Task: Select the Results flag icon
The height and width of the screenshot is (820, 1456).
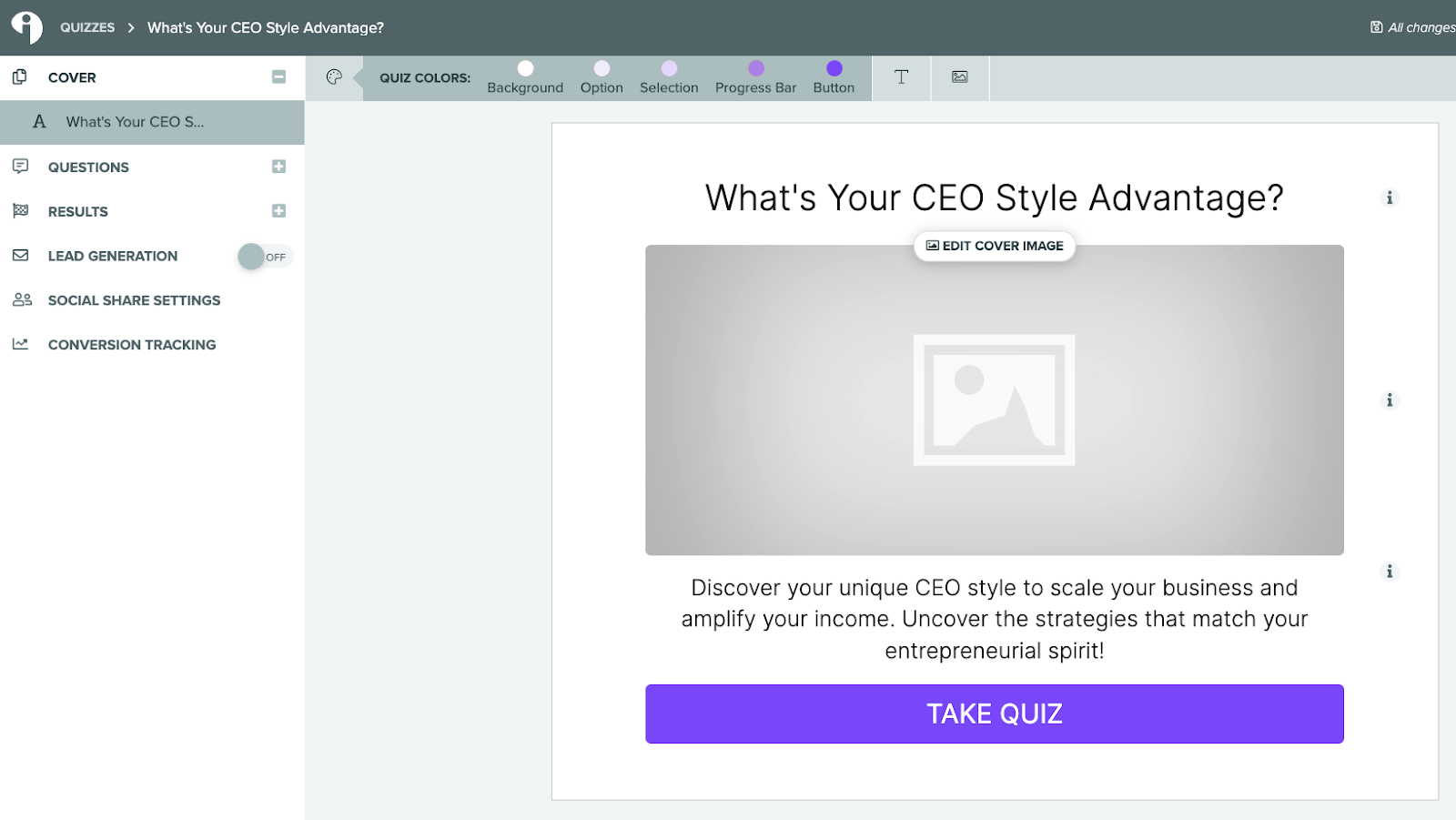Action: [20, 210]
